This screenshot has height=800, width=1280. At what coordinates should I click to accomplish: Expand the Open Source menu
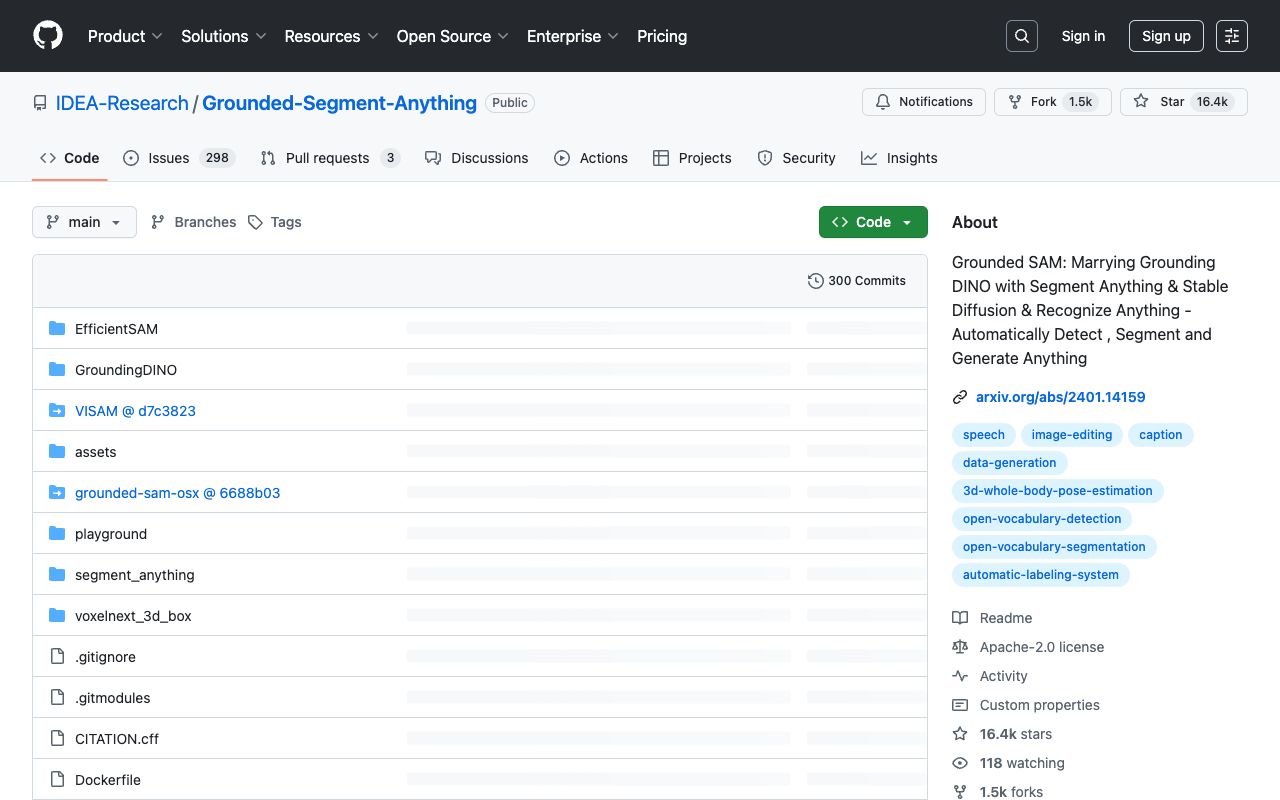(x=453, y=36)
